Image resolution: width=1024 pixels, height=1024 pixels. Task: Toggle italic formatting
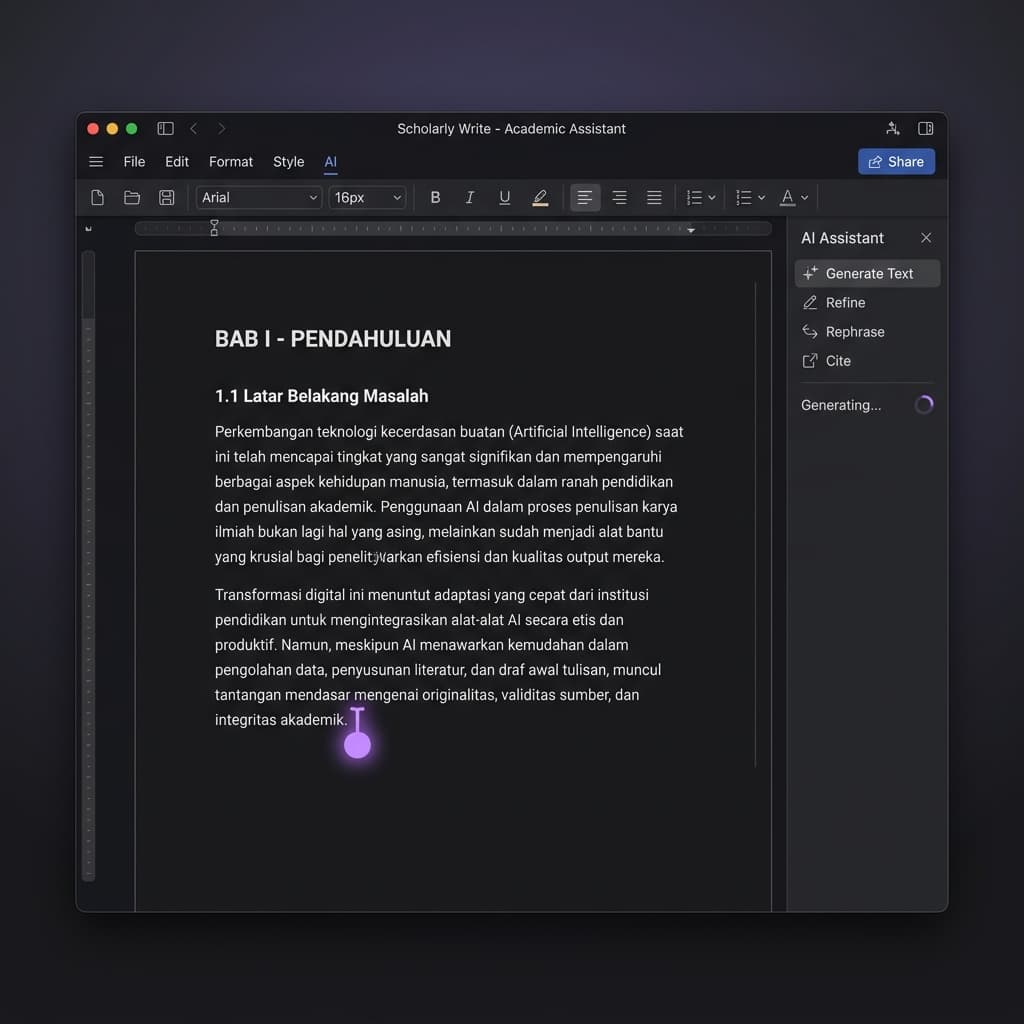coord(470,198)
